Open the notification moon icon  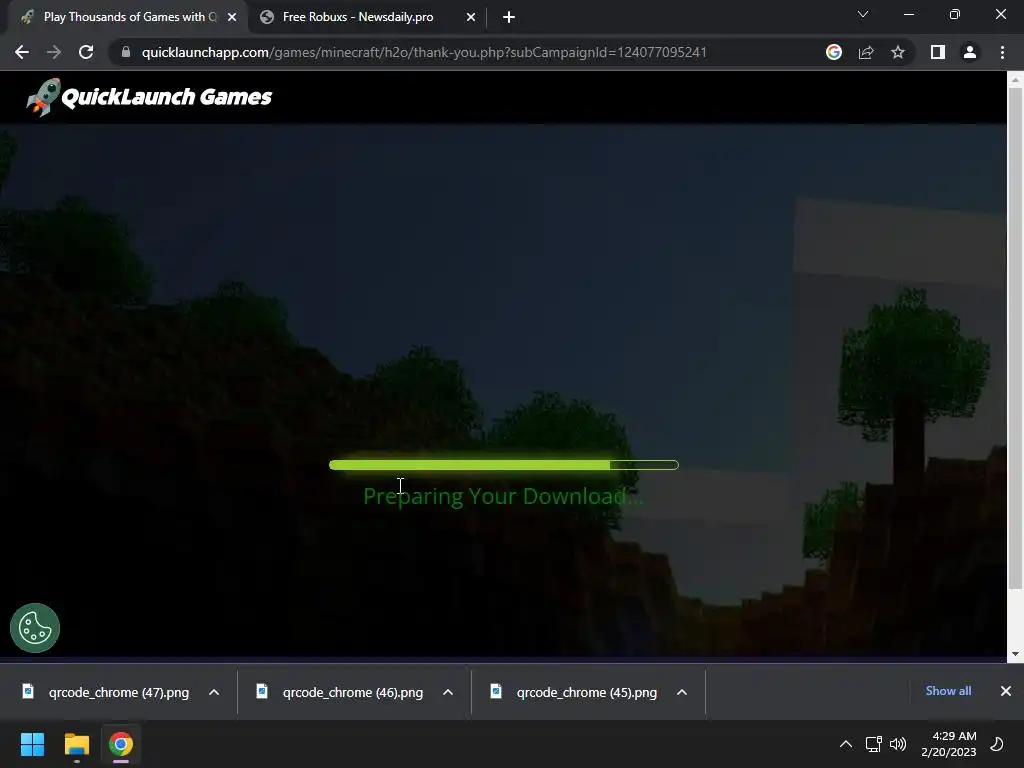(x=997, y=744)
